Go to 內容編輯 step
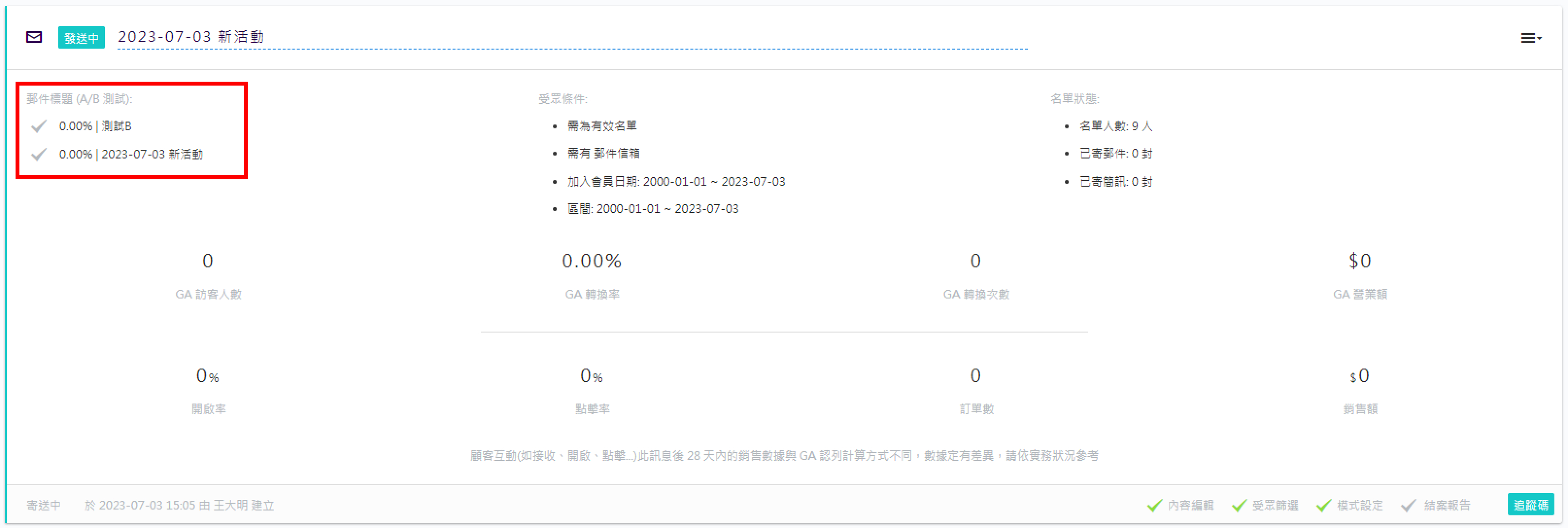Screen dimensions: 1568x528 point(1190,505)
